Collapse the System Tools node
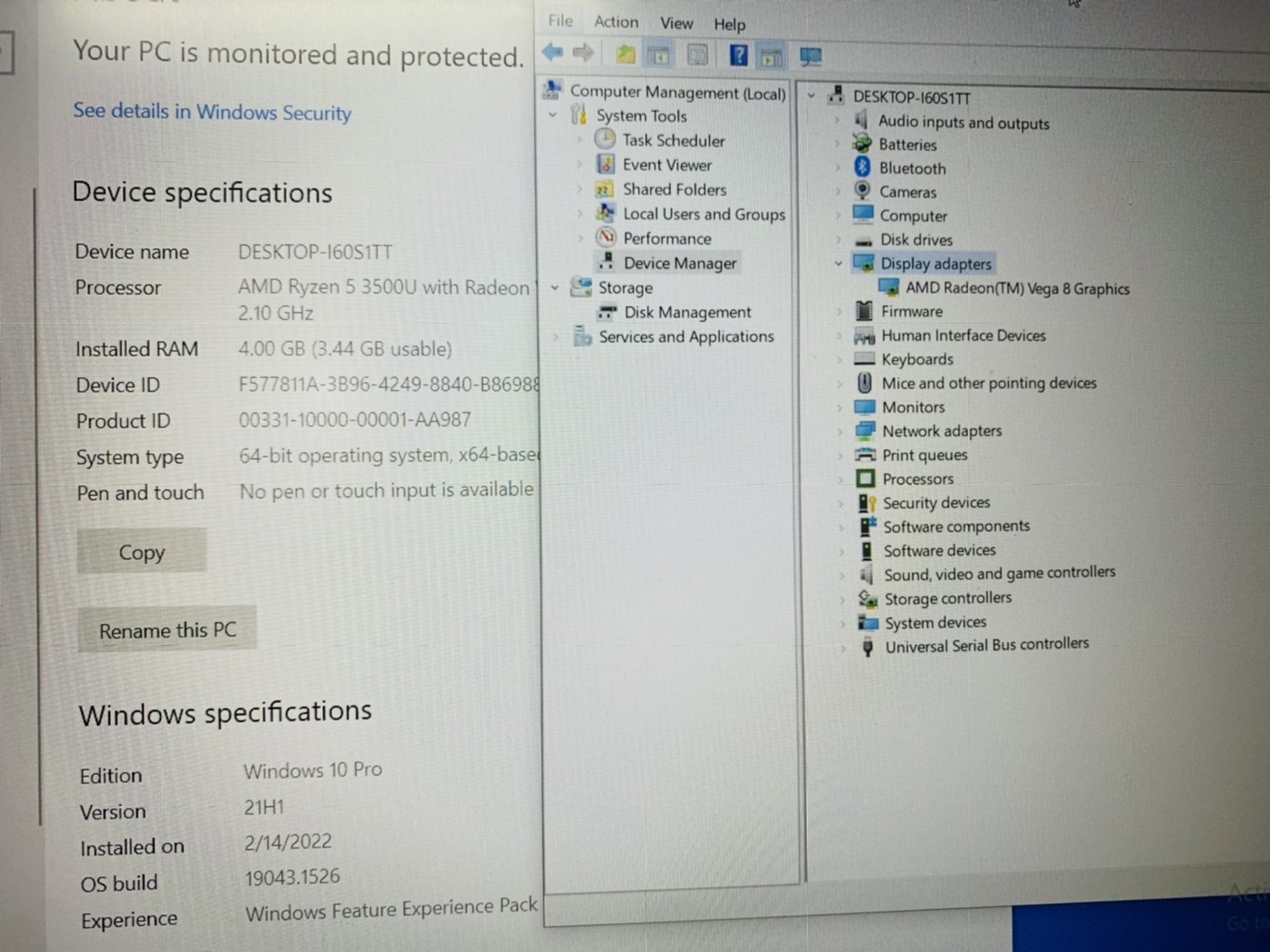 click(x=554, y=115)
